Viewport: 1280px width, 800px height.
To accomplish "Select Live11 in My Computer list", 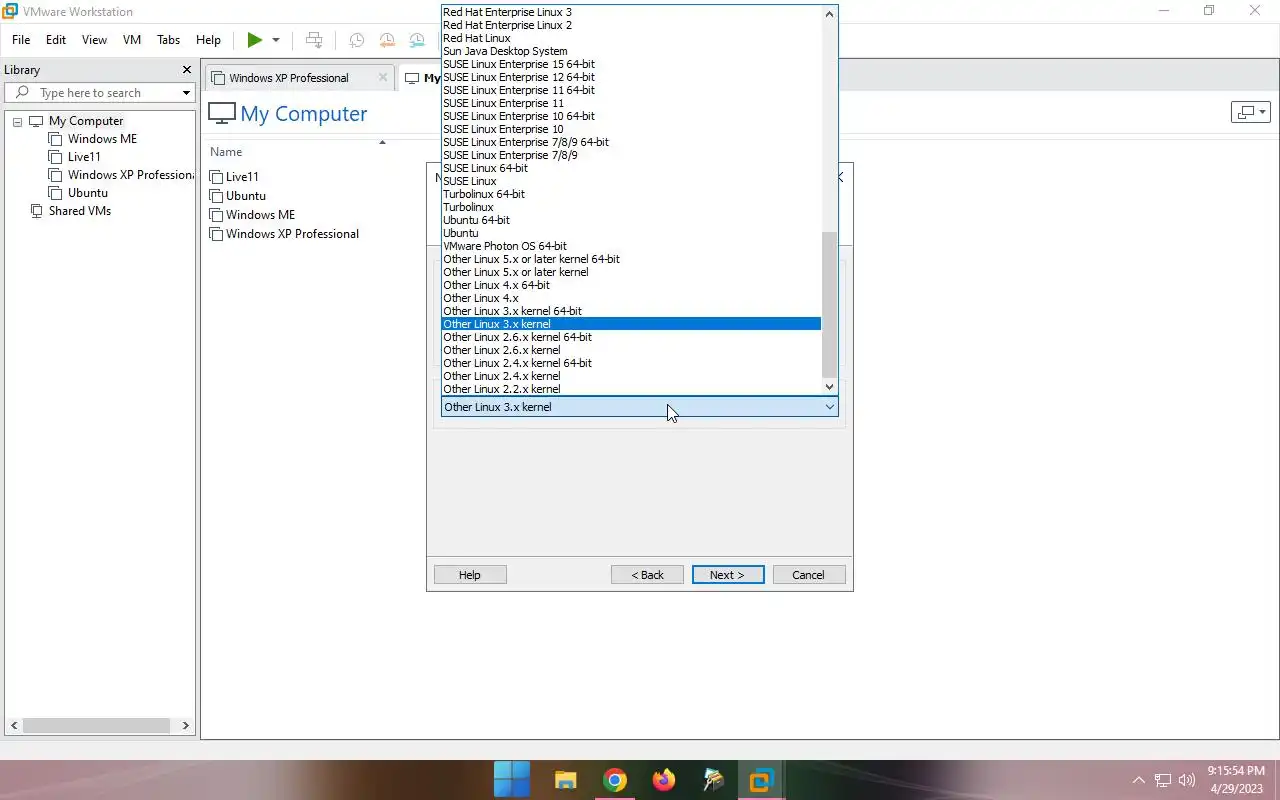I will click(242, 177).
